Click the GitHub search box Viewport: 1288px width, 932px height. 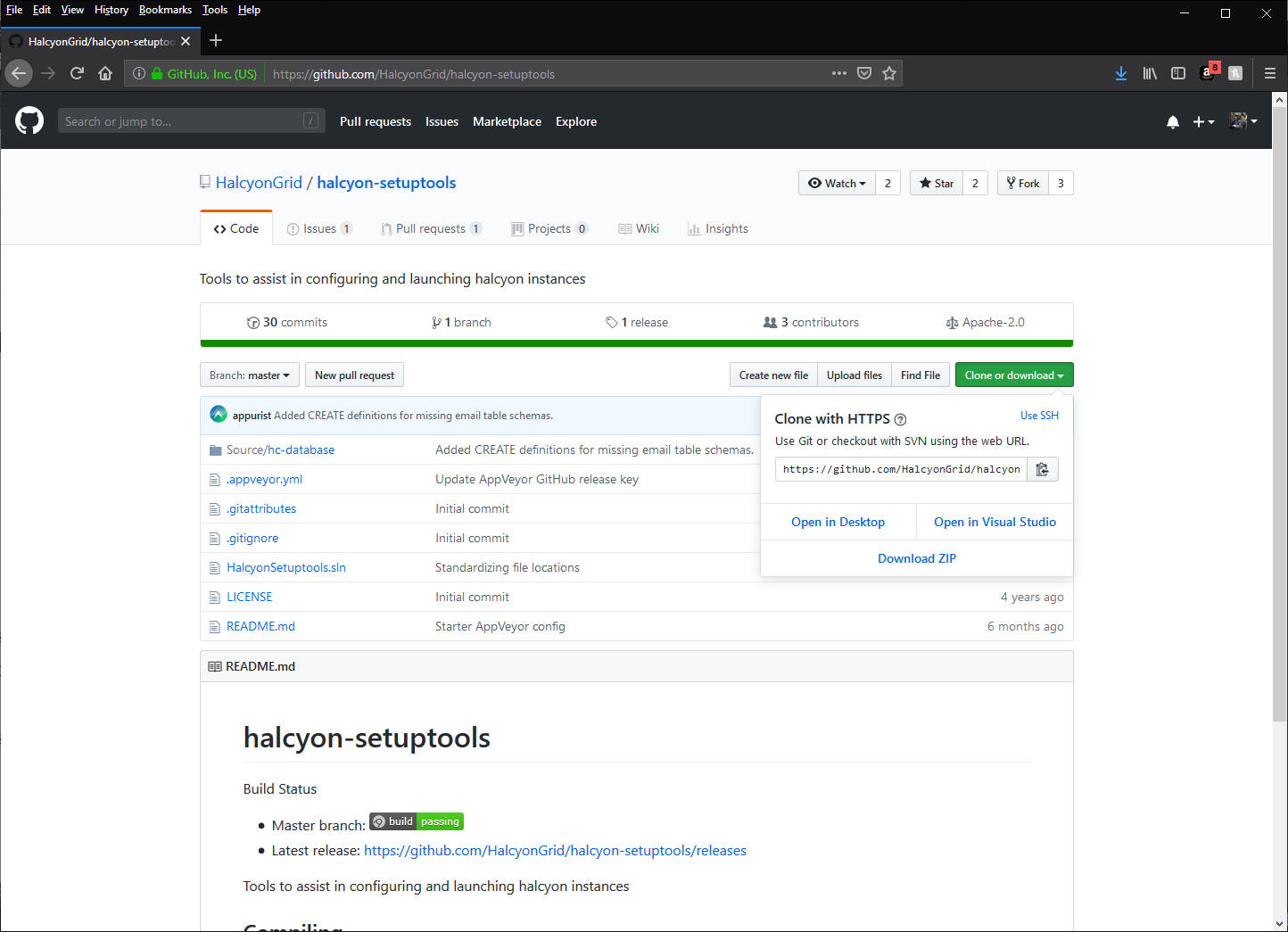(x=192, y=121)
